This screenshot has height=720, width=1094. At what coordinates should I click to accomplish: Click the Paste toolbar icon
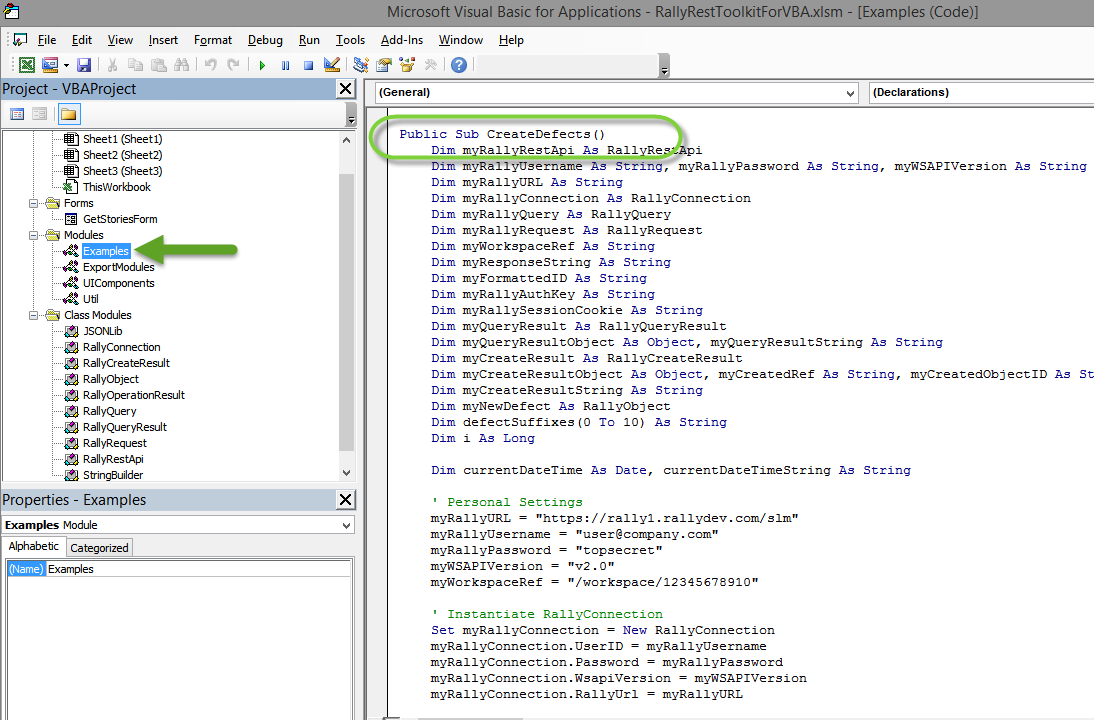point(159,65)
